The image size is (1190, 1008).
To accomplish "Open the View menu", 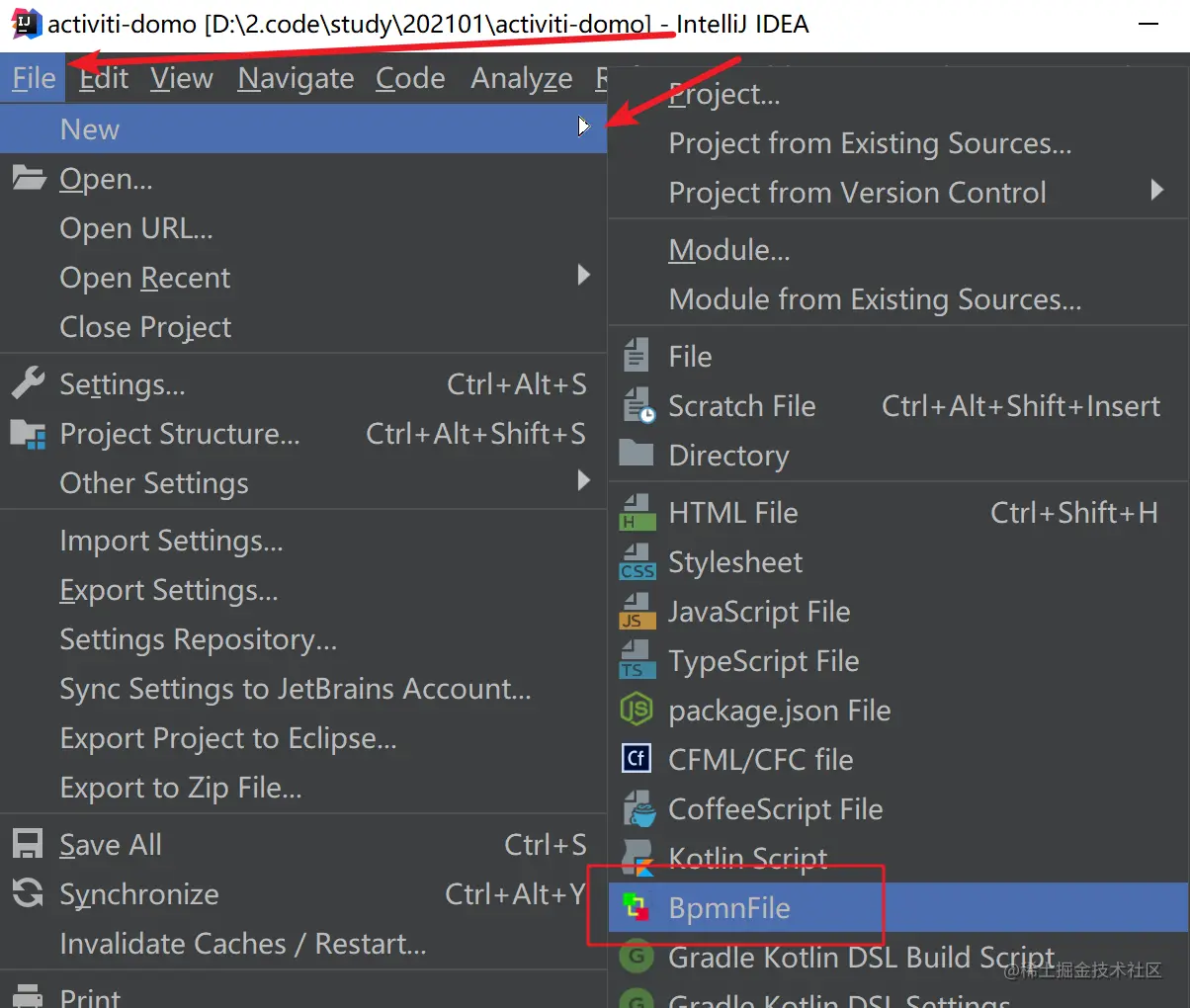I will (182, 78).
